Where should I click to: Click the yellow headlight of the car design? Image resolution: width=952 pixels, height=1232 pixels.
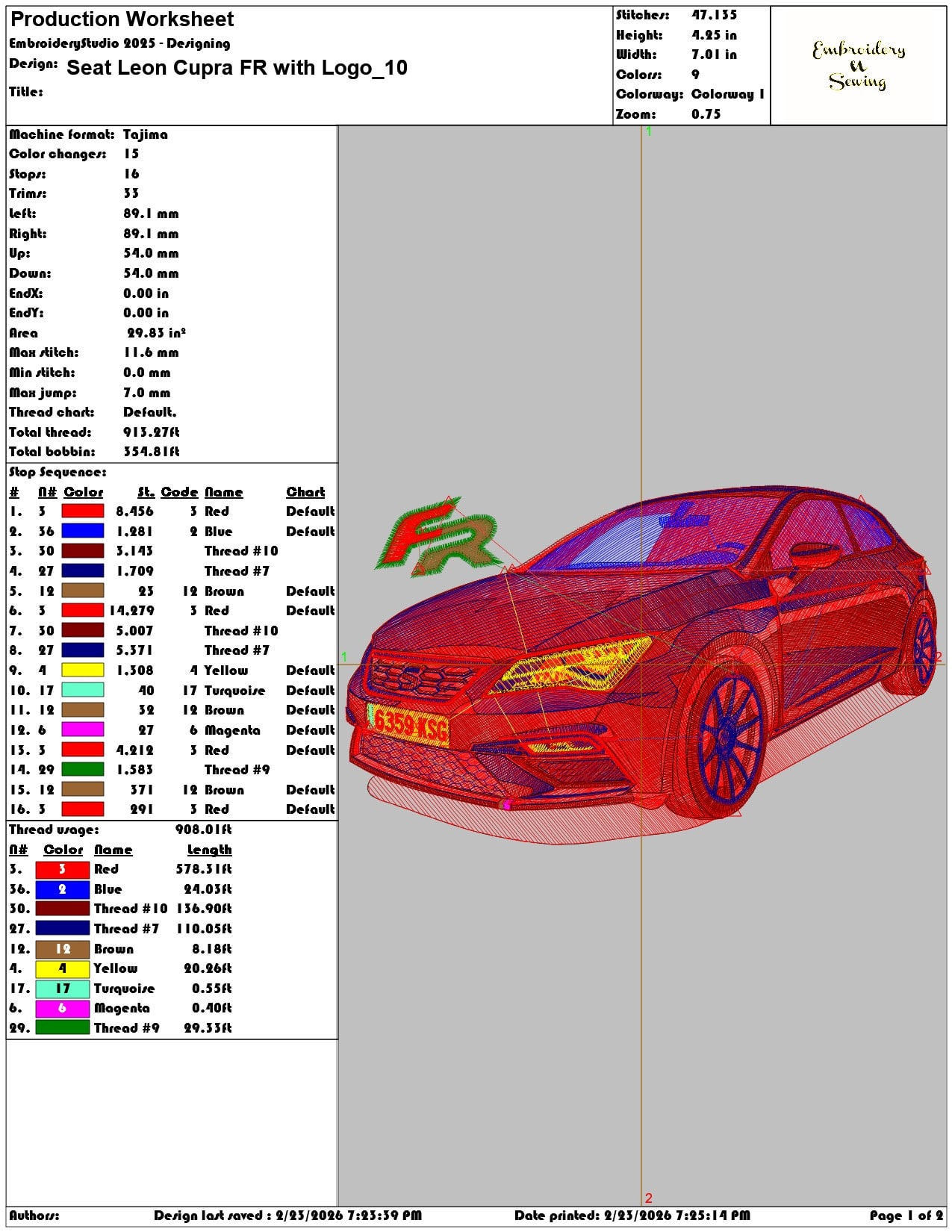571,665
